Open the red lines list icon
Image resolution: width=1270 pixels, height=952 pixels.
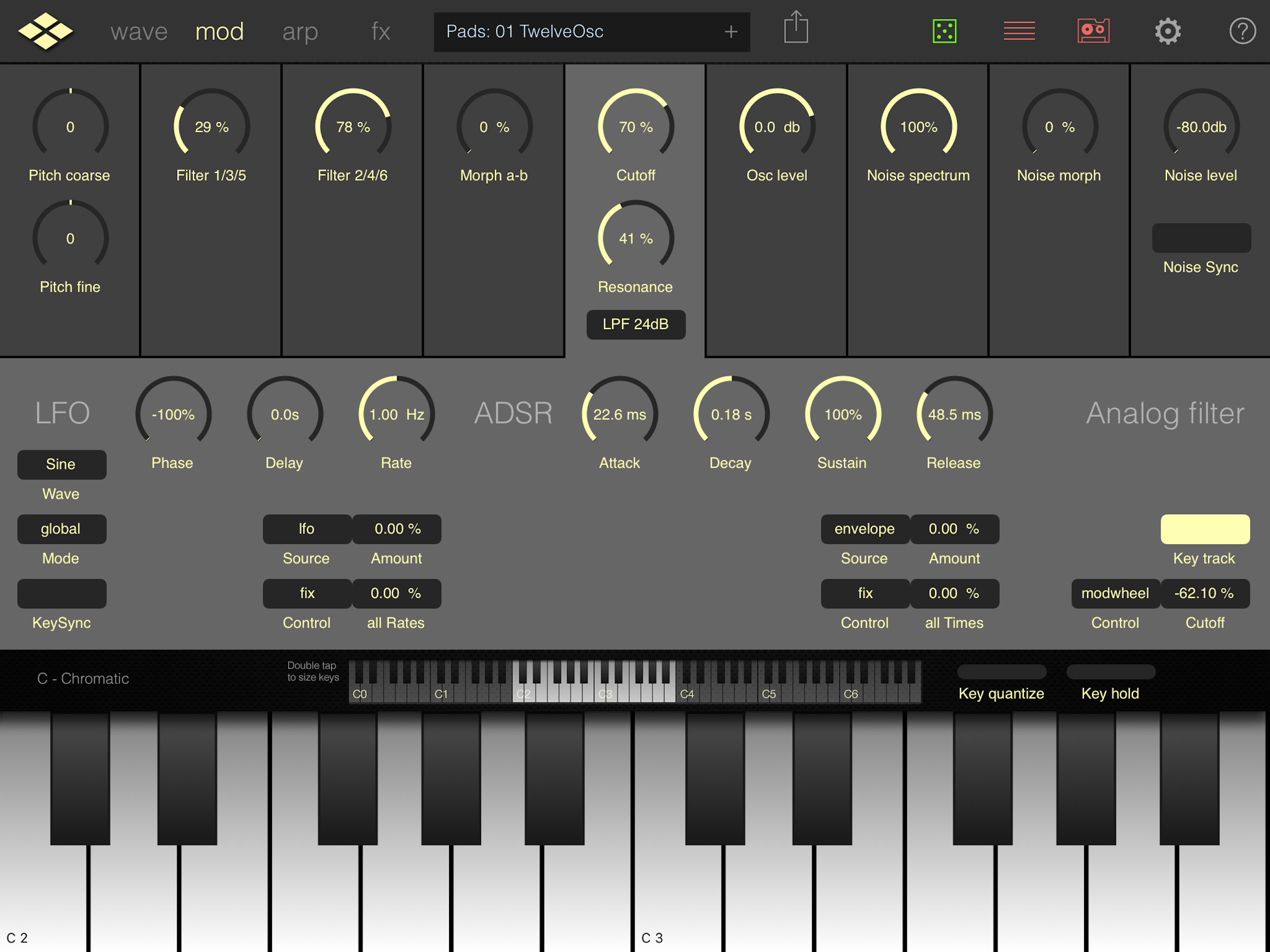(1019, 31)
